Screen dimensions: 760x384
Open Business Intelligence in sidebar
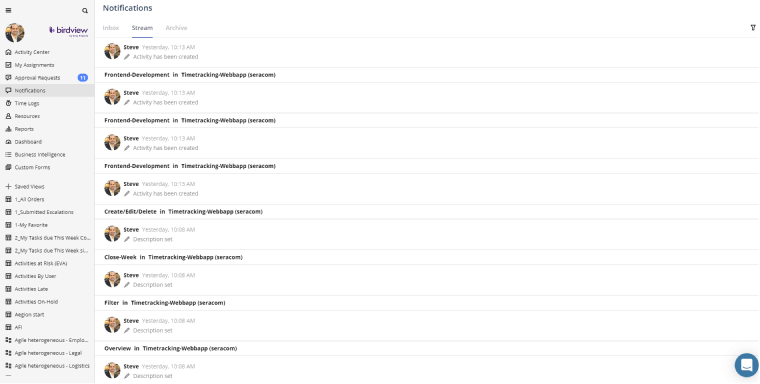[40, 155]
